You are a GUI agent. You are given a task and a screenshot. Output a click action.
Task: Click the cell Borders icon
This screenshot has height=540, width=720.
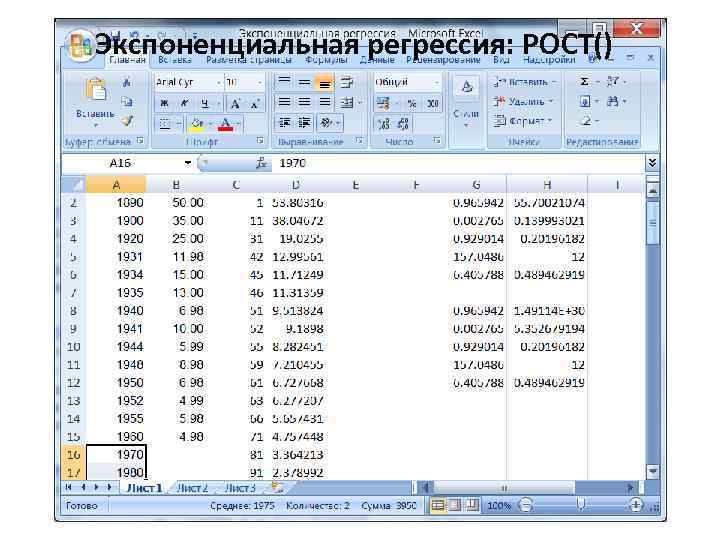click(164, 124)
